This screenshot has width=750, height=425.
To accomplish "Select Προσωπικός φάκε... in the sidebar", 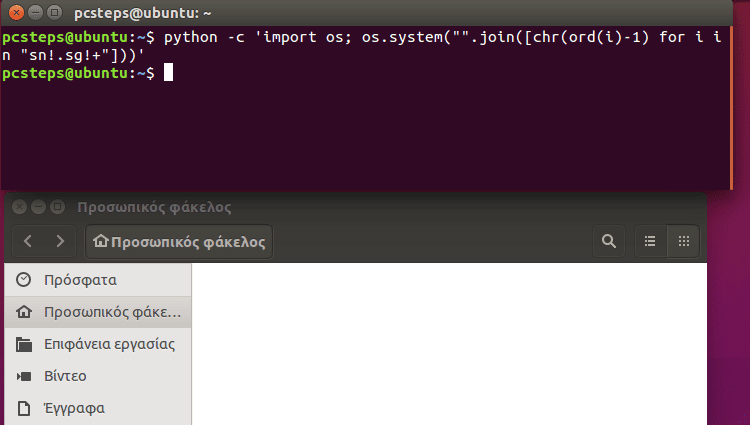I will pos(98,312).
